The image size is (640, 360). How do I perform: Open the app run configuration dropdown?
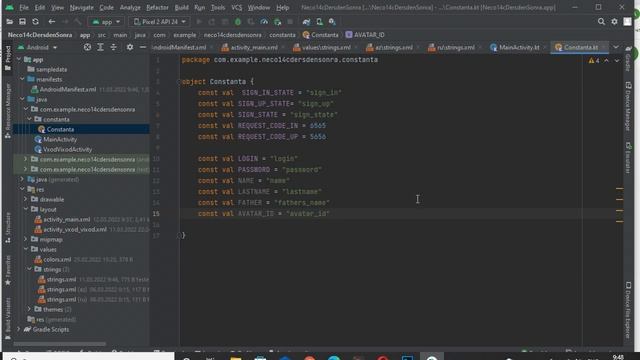pyautogui.click(x=106, y=22)
